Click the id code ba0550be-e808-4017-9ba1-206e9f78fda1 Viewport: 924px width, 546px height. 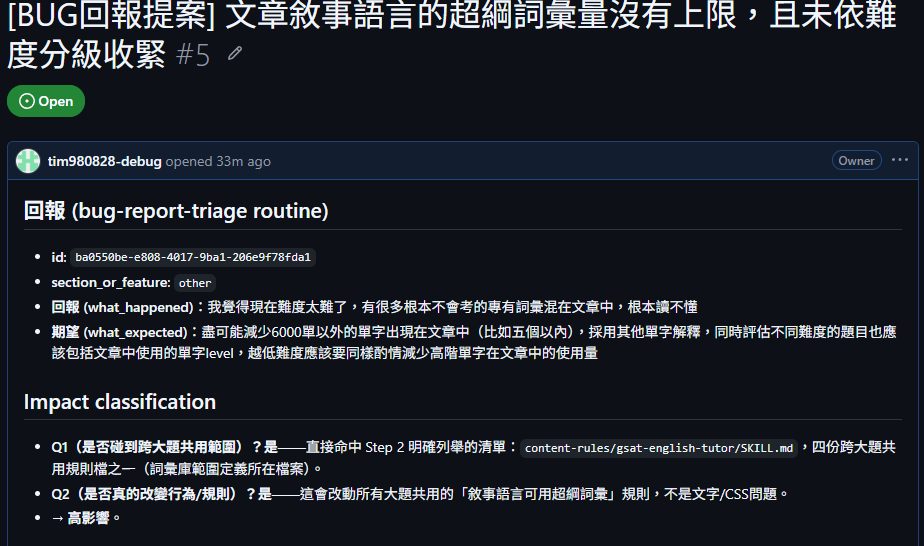point(193,257)
